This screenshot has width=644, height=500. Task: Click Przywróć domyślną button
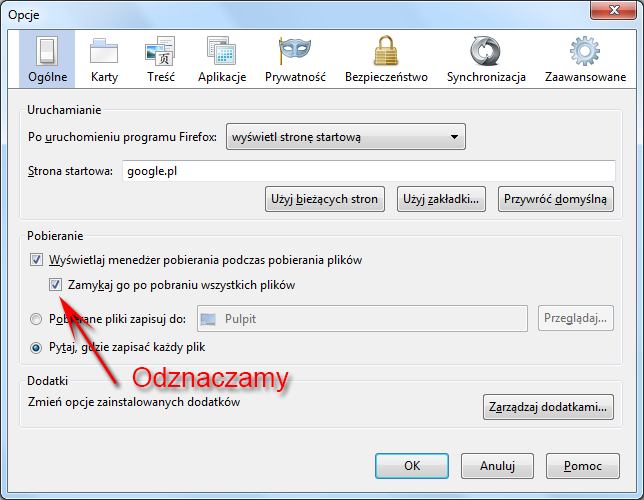tap(555, 199)
